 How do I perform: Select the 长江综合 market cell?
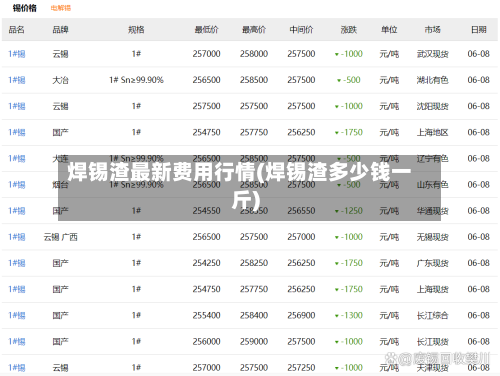[432, 315]
